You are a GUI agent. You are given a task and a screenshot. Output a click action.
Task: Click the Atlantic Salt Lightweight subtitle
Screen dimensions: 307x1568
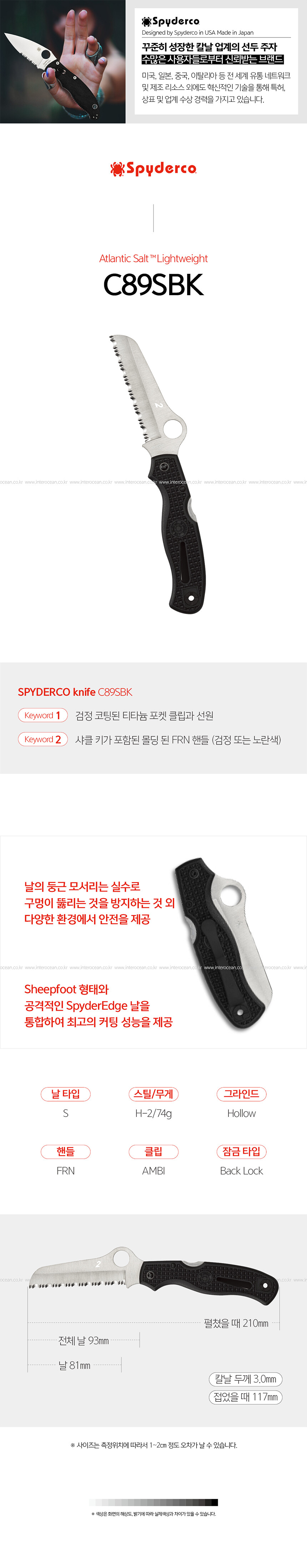coord(153,258)
